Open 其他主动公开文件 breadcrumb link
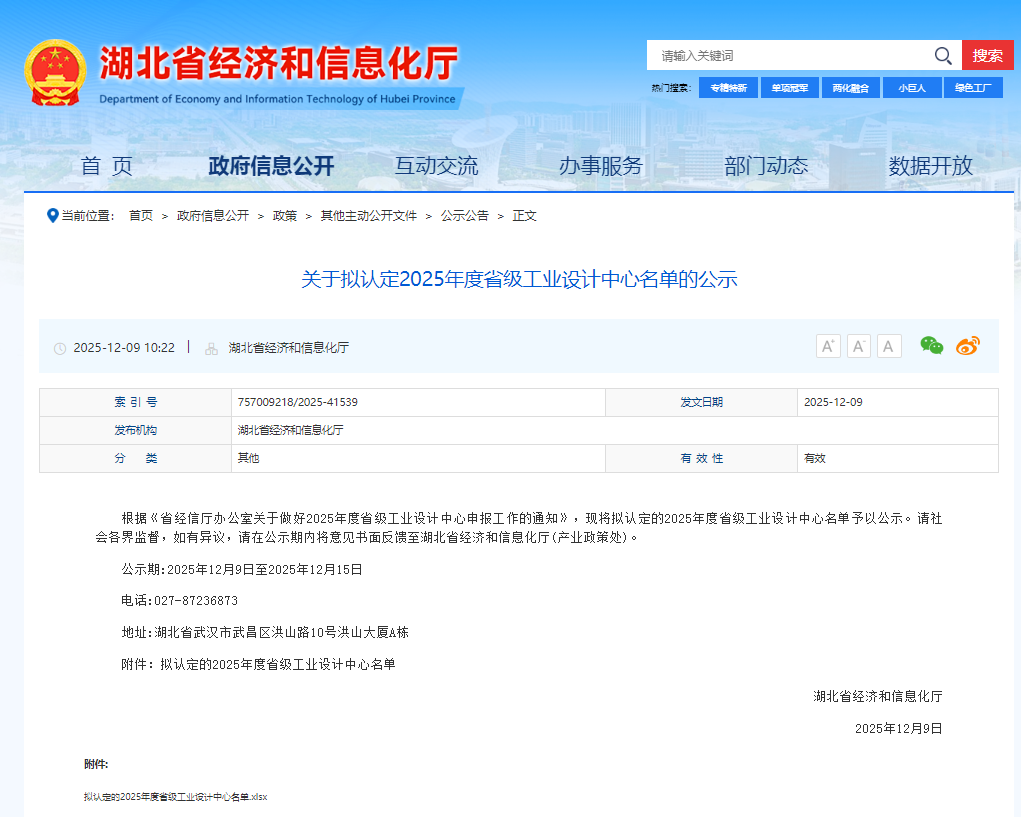 pos(369,216)
